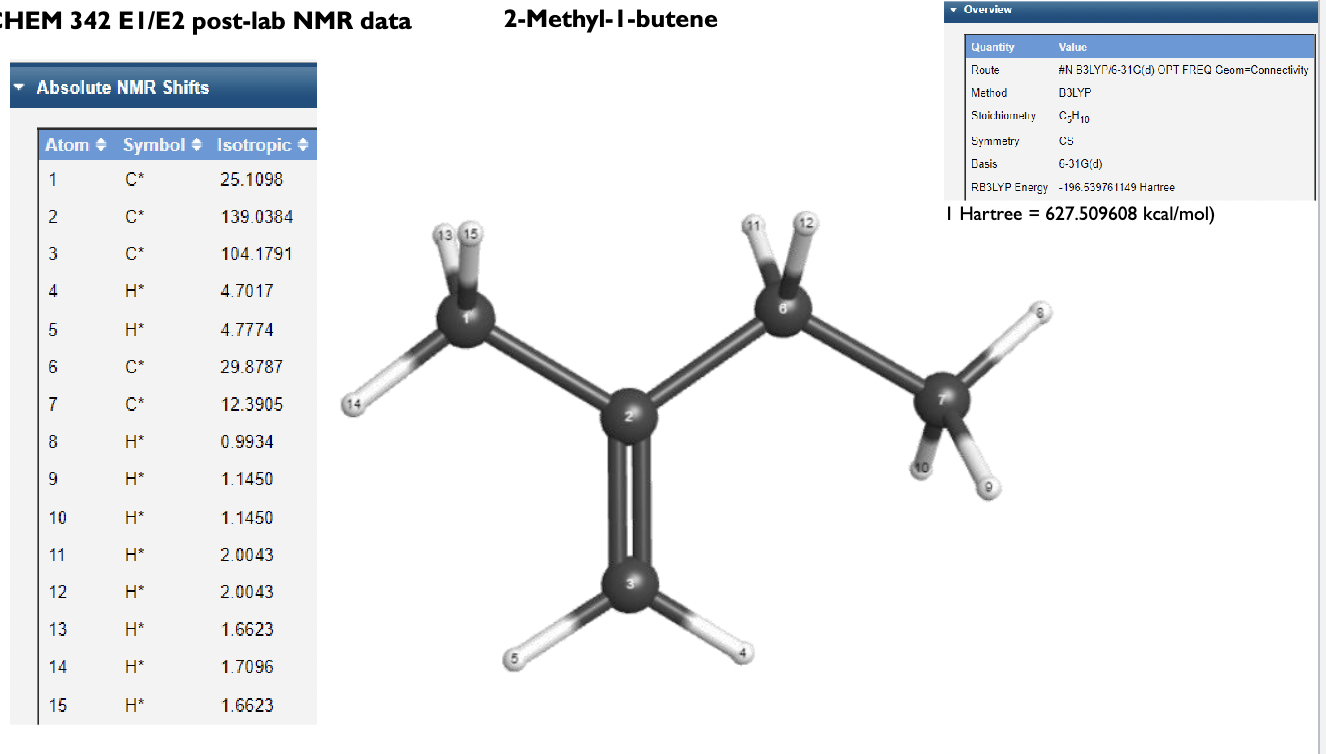Click the 1.1450 value in atom 9 row
This screenshot has height=754, width=1326.
pos(247,479)
